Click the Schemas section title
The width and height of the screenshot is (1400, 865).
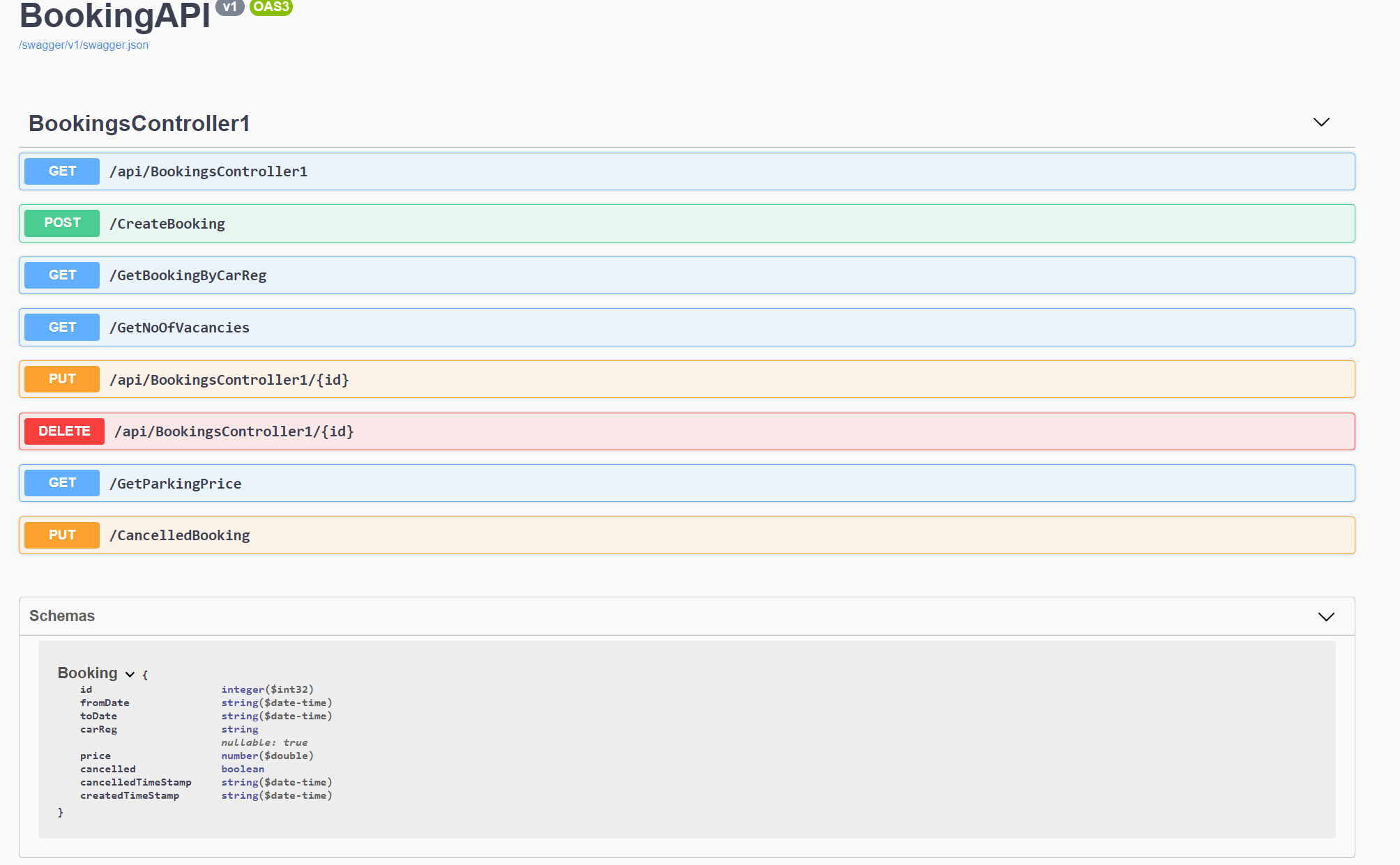pos(62,616)
